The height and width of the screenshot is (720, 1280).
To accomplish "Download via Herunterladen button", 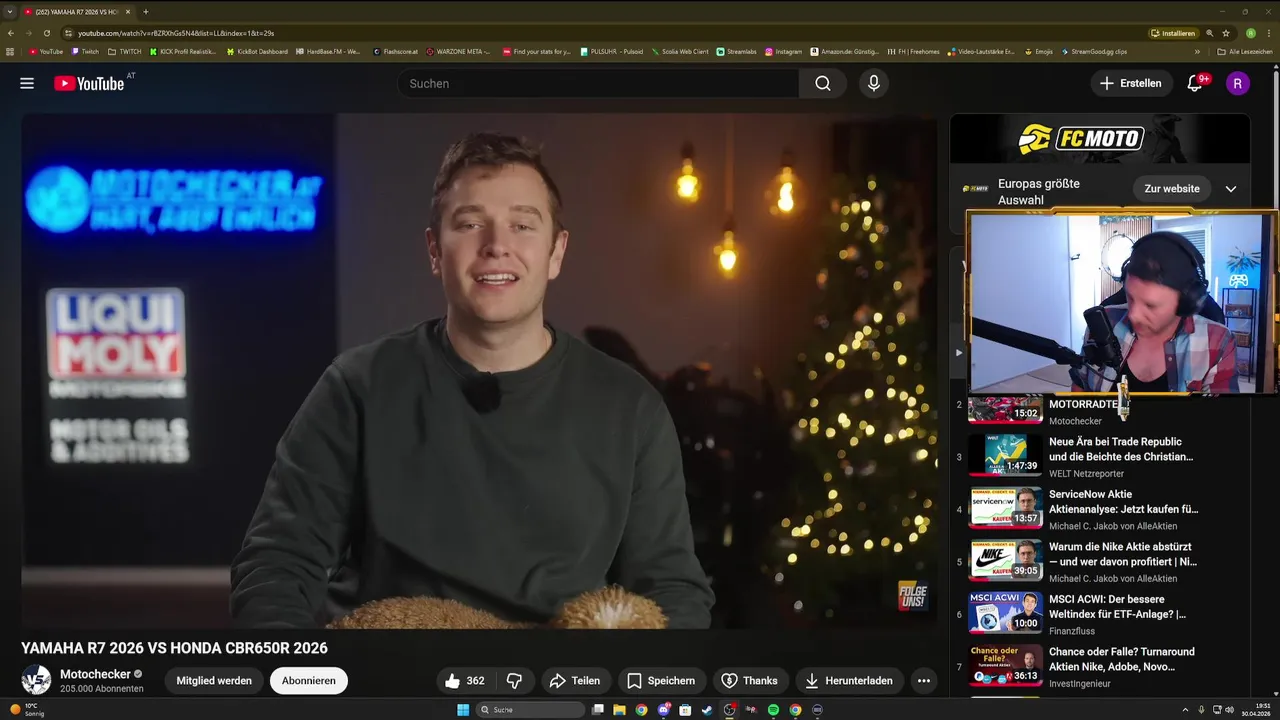I will pos(850,681).
